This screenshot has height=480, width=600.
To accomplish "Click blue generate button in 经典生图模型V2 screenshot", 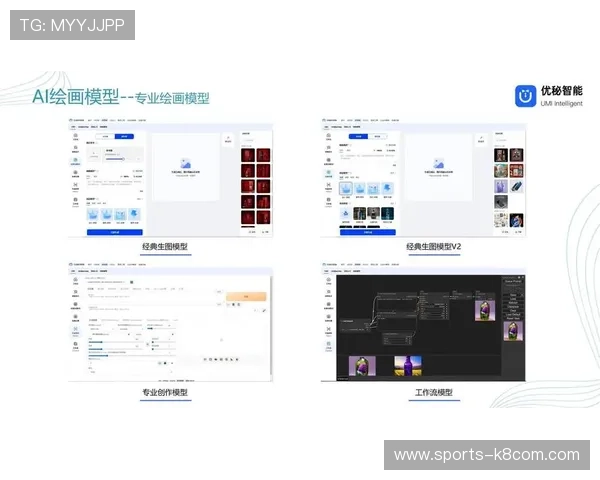I will (368, 232).
